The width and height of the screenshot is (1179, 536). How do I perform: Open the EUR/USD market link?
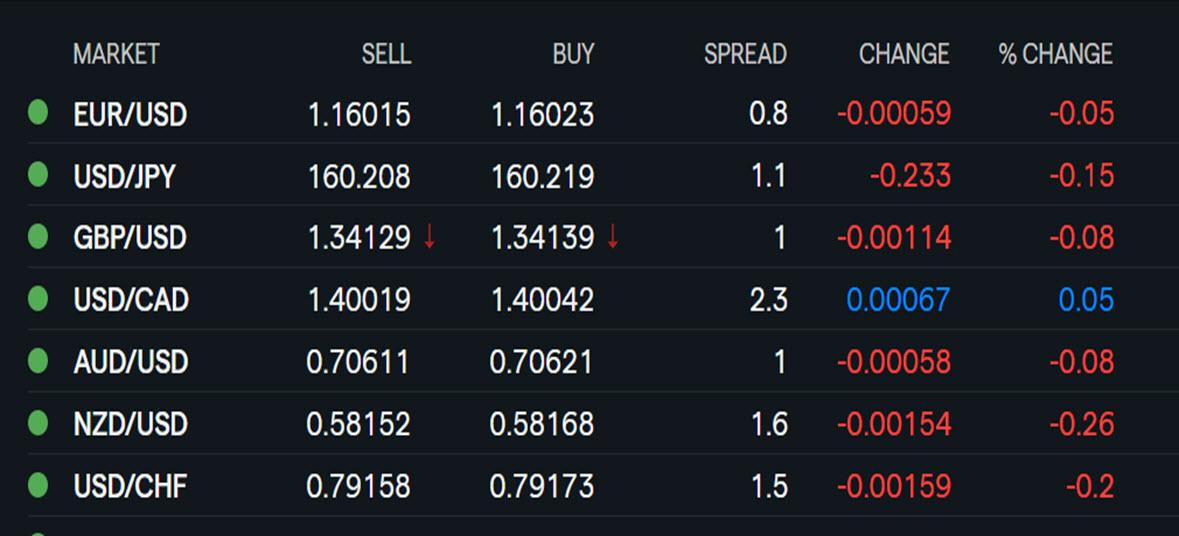click(x=130, y=115)
